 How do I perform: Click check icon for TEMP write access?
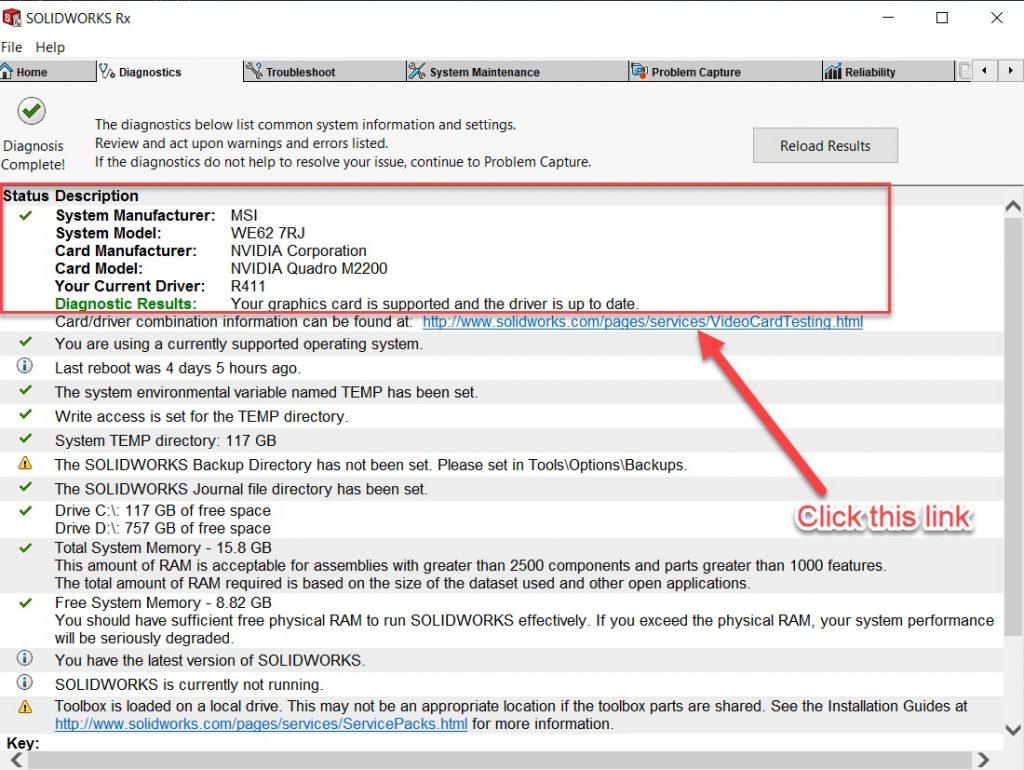(x=25, y=414)
